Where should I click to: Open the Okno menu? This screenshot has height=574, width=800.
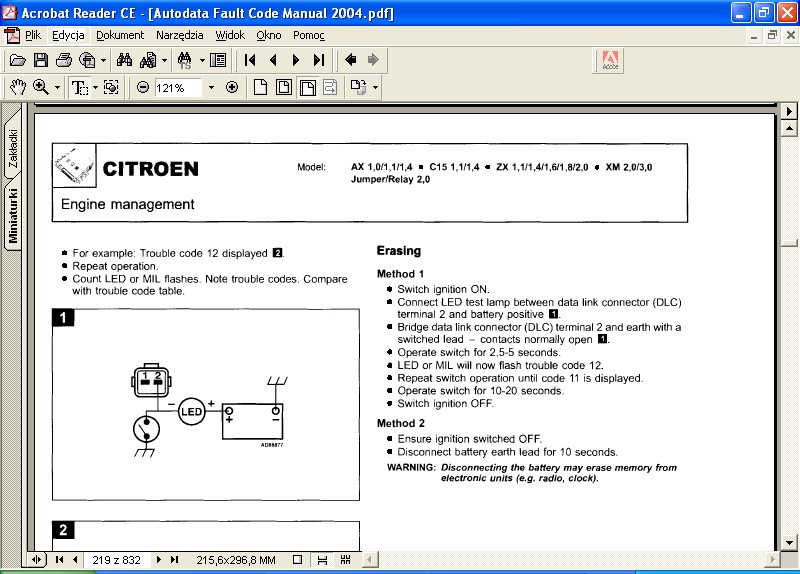[x=269, y=35]
